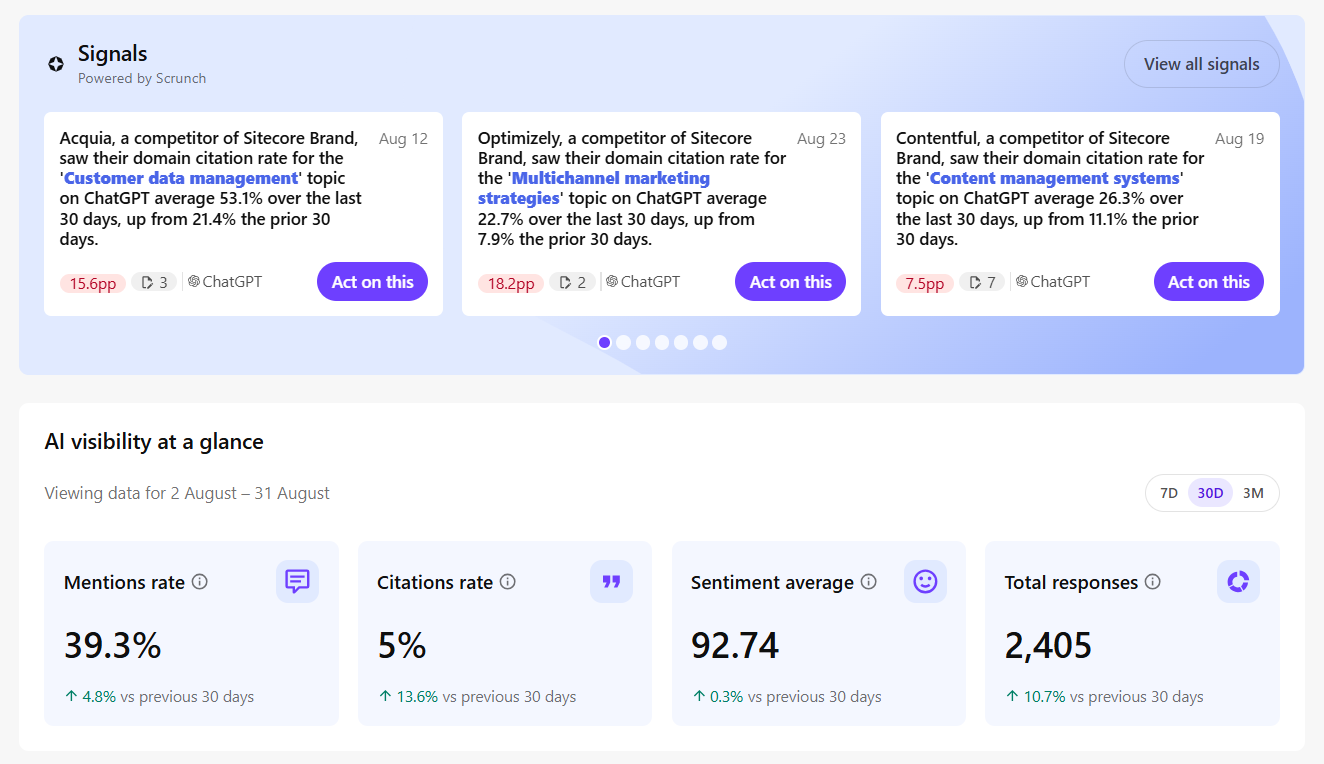Click the prompts count badge showing 3
This screenshot has height=764, width=1324.
tap(153, 283)
